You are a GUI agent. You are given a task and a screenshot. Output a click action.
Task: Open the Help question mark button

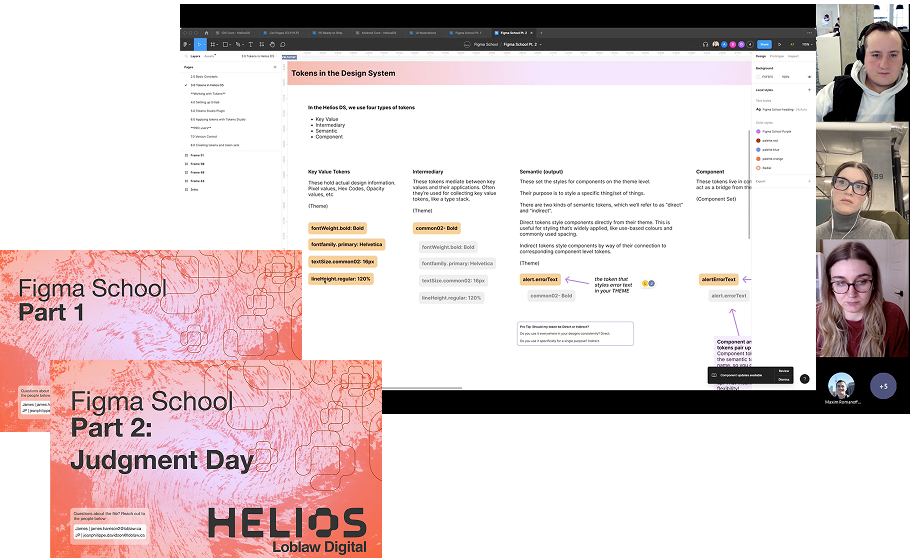[804, 379]
